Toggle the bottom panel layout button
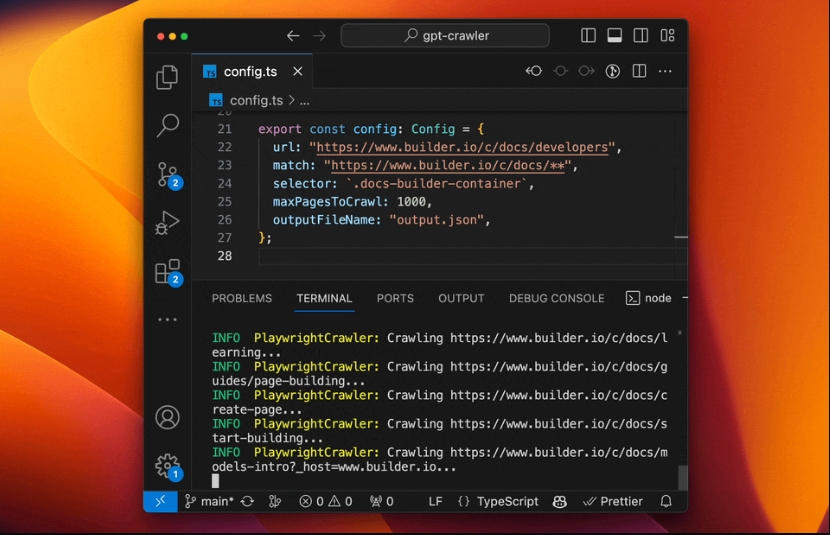This screenshot has height=535, width=830. [614, 35]
